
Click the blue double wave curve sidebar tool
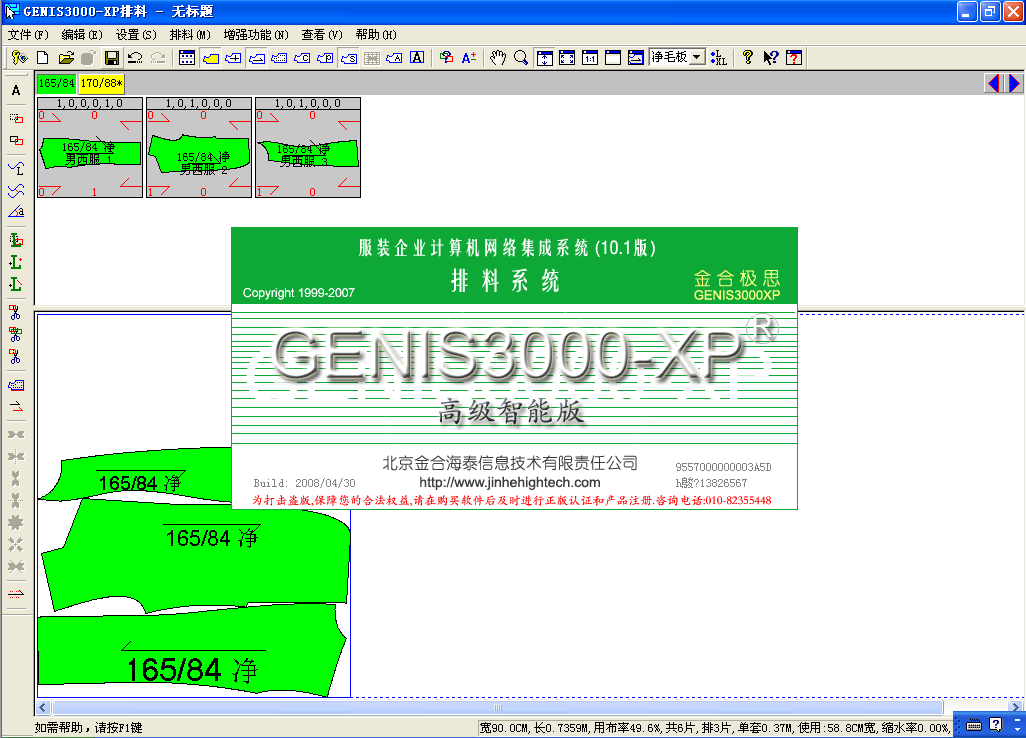16,190
